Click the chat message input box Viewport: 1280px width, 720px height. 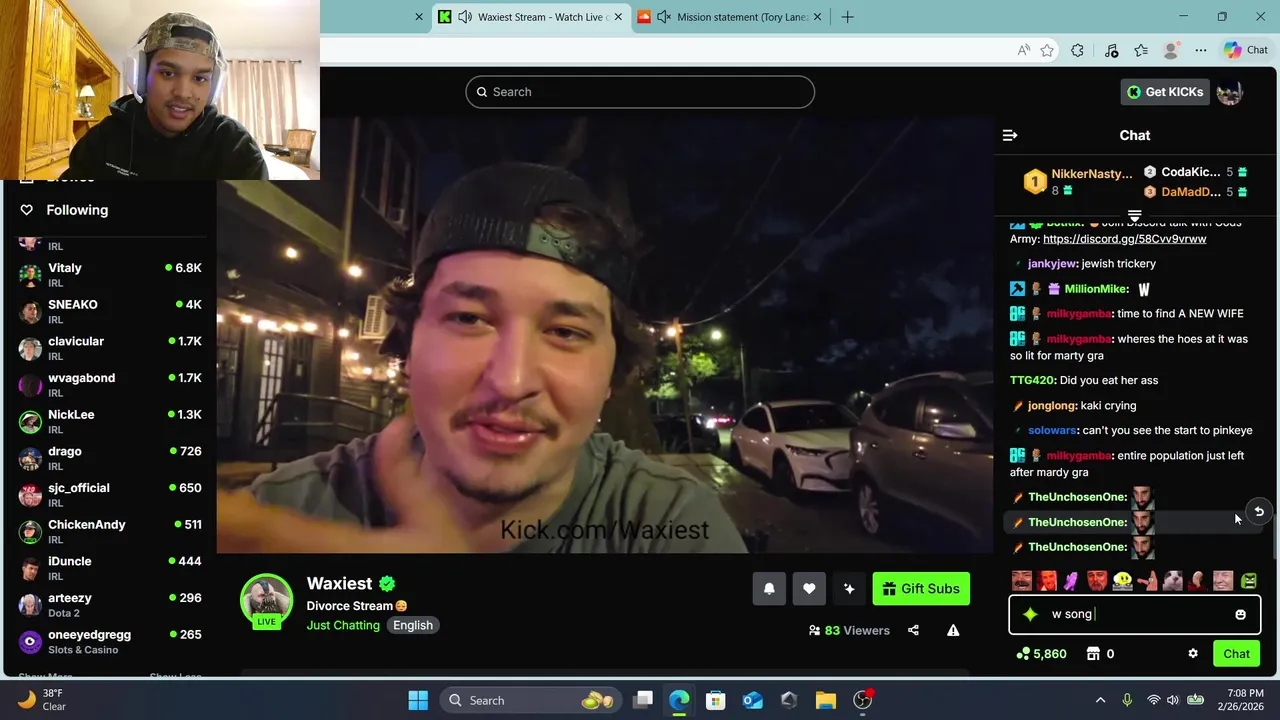tap(1135, 614)
